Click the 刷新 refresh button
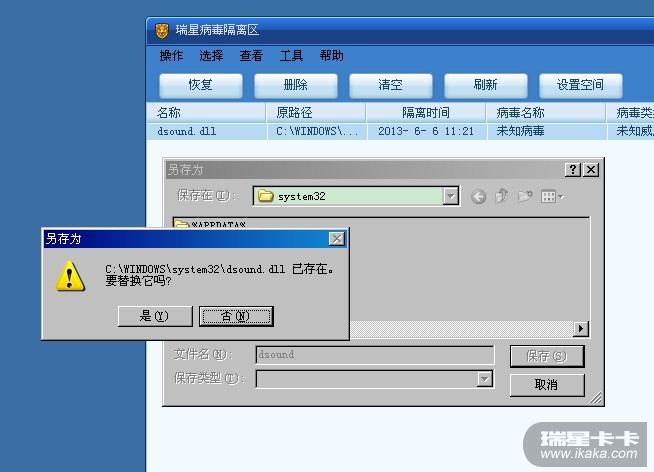654x472 pixels. pyautogui.click(x=486, y=85)
